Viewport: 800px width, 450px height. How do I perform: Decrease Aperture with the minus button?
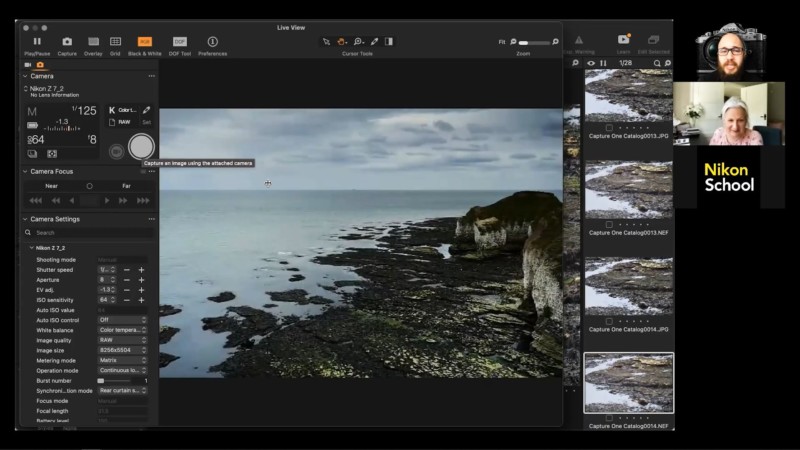127,280
